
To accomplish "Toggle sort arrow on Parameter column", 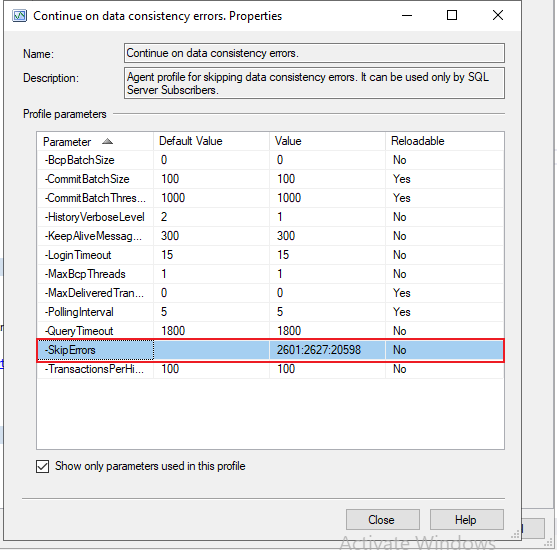I will point(107,142).
